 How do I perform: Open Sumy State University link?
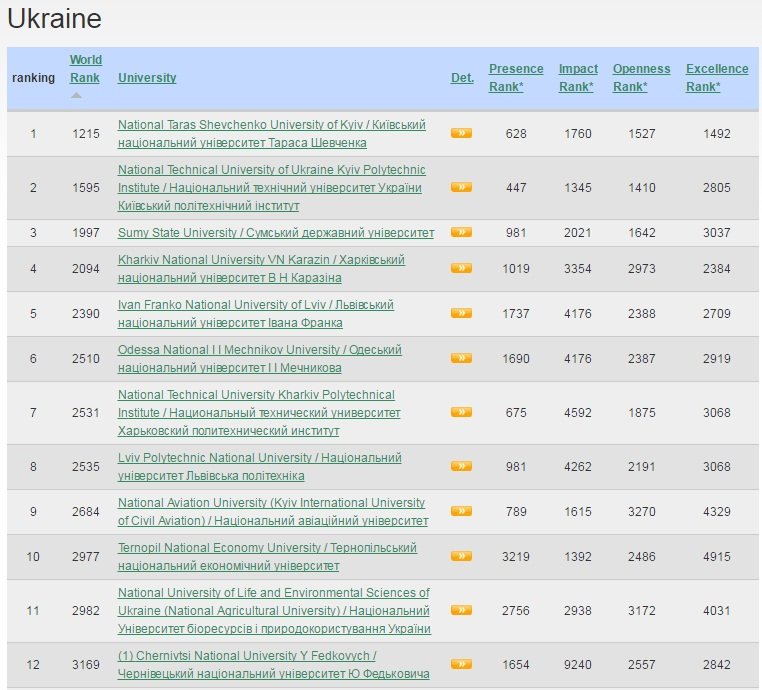[276, 233]
